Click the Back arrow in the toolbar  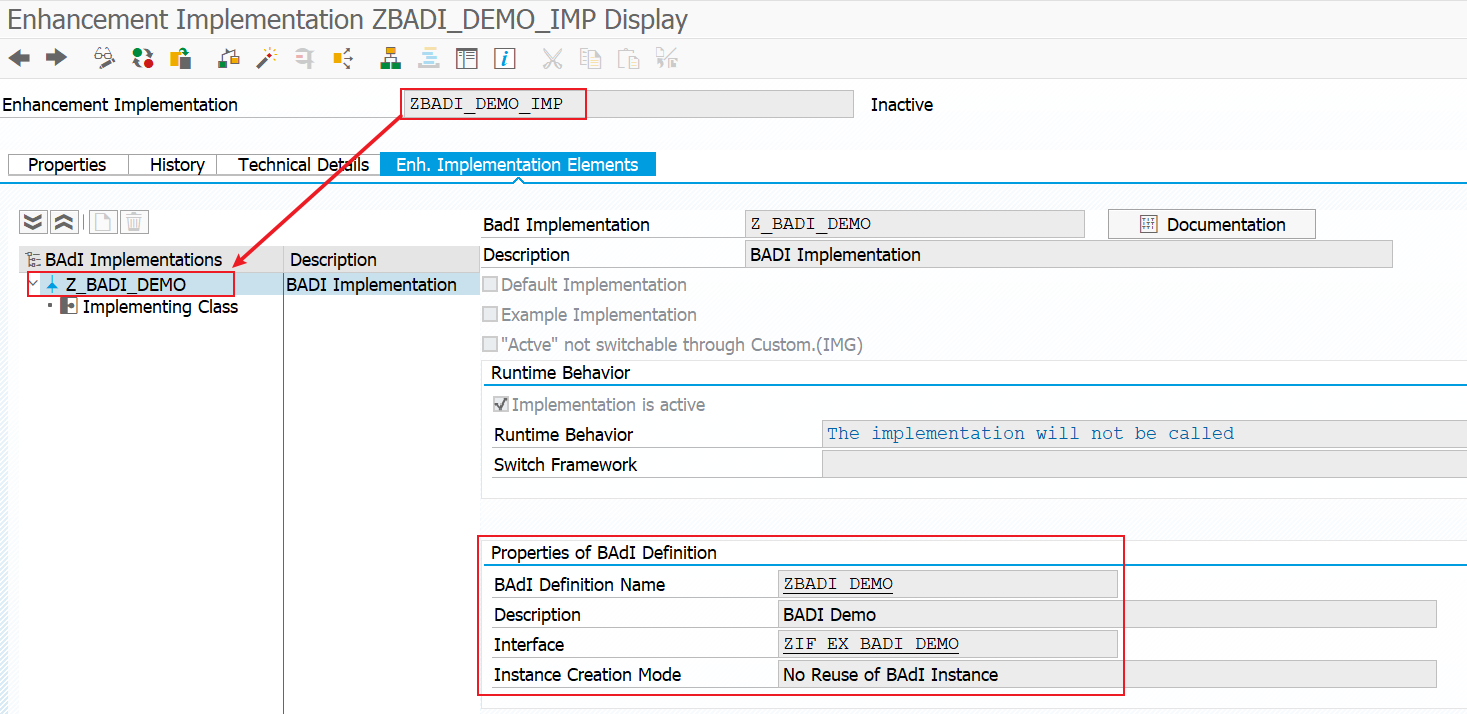tap(19, 58)
